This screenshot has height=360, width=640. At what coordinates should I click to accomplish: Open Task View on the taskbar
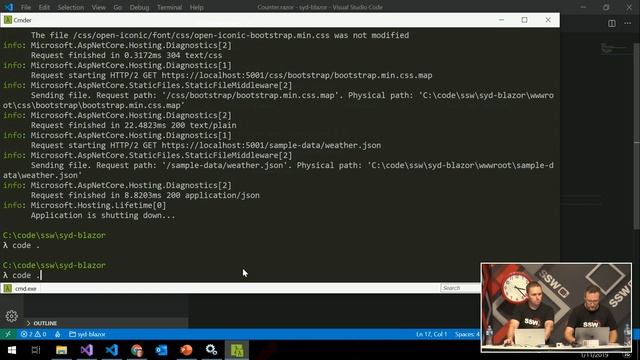[x=36, y=350]
